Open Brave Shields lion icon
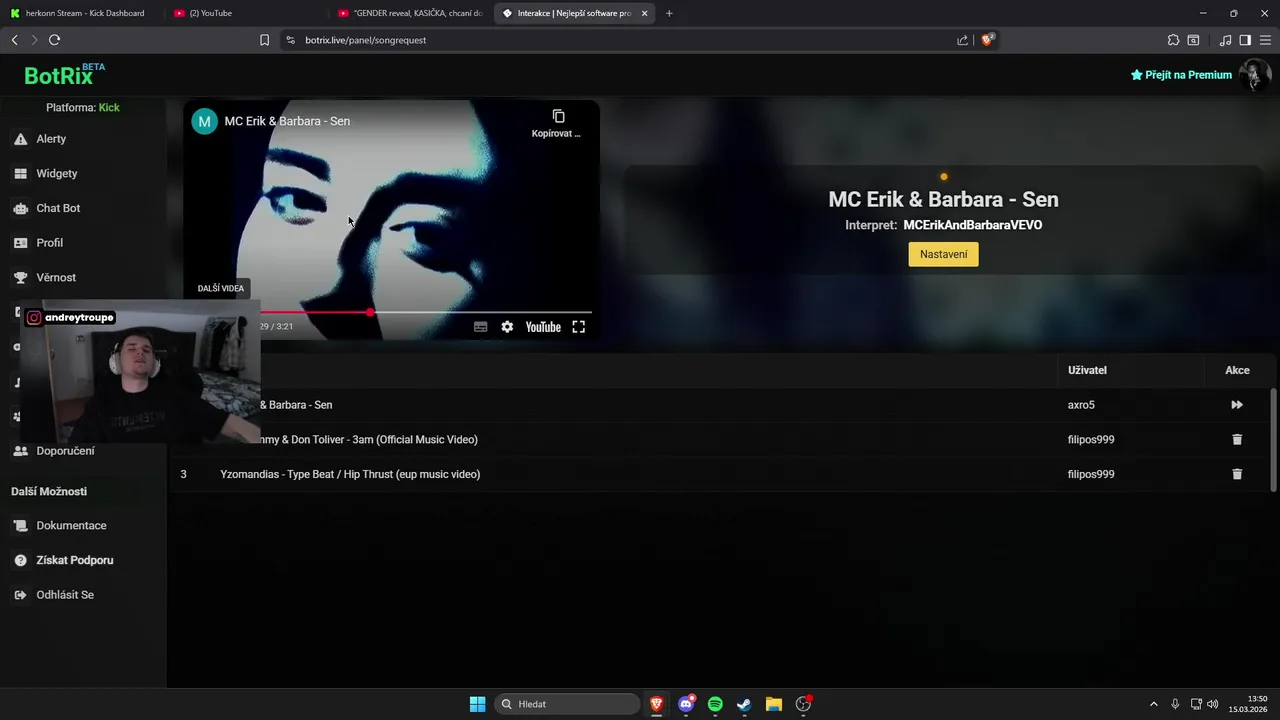Screen dimensions: 1280x720 987,40
